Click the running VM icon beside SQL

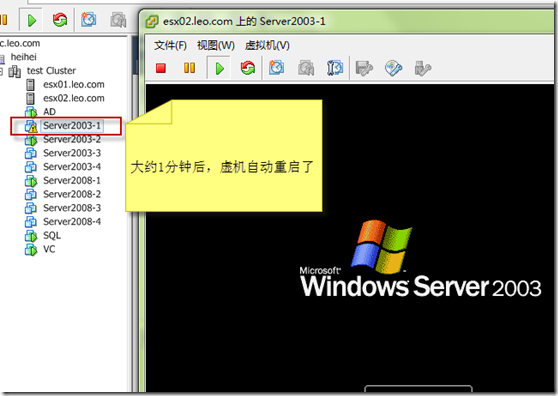pos(31,236)
